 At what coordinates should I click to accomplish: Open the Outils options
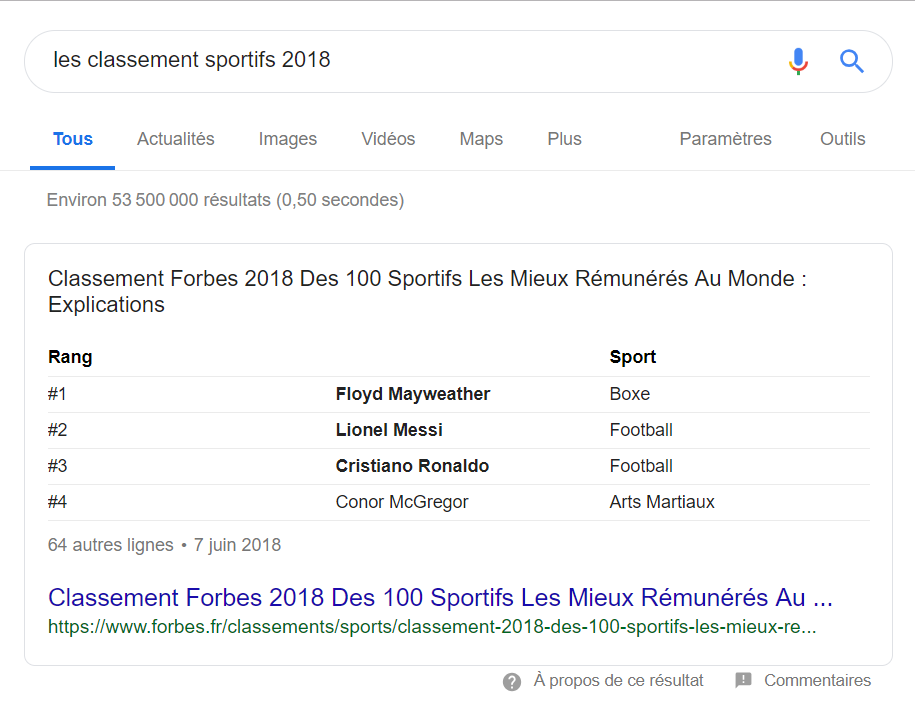(x=843, y=139)
